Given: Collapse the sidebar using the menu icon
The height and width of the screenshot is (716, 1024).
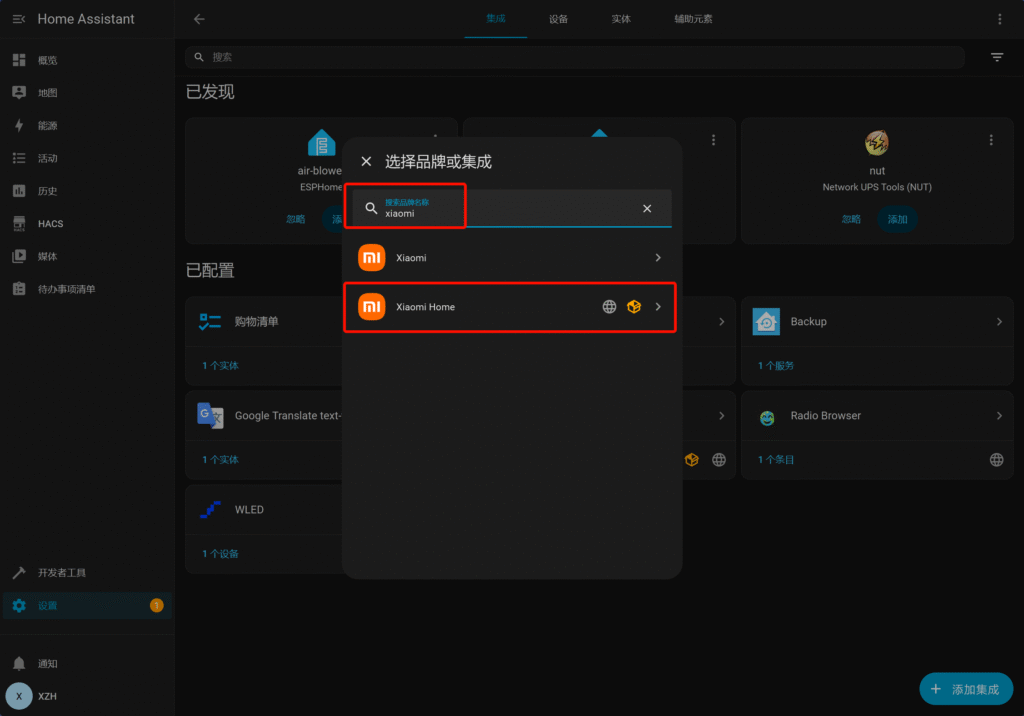Looking at the screenshot, I should pyautogui.click(x=19, y=19).
